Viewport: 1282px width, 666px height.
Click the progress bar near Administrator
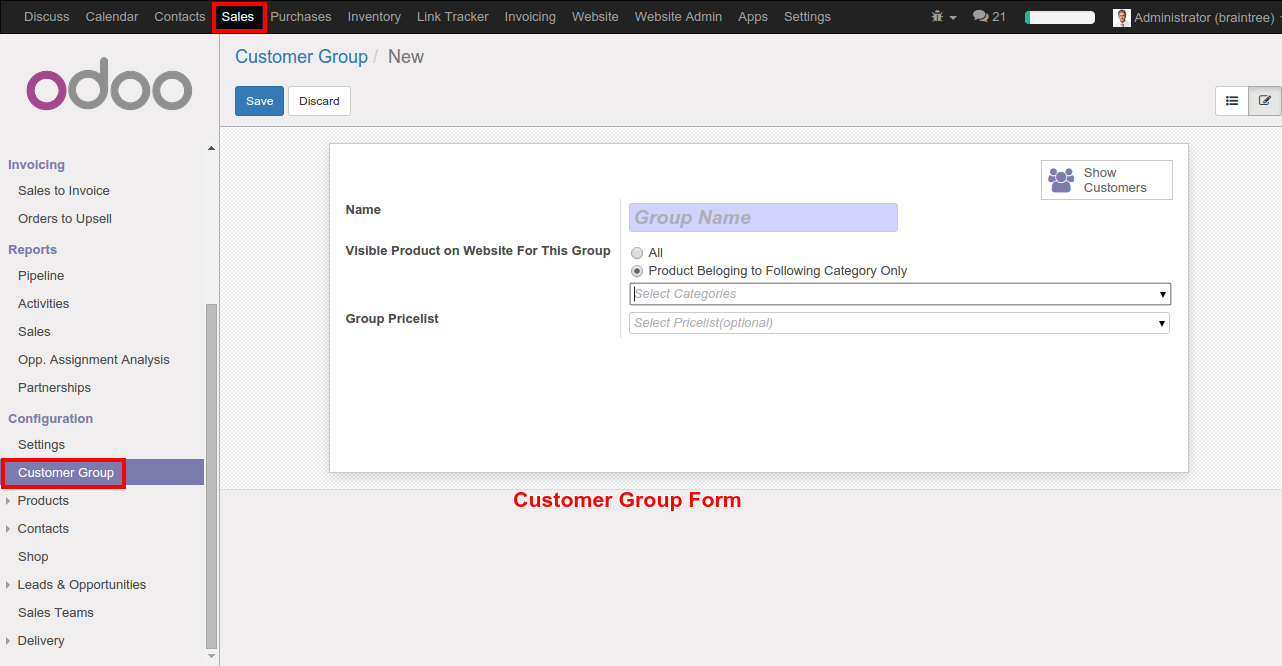tap(1059, 16)
